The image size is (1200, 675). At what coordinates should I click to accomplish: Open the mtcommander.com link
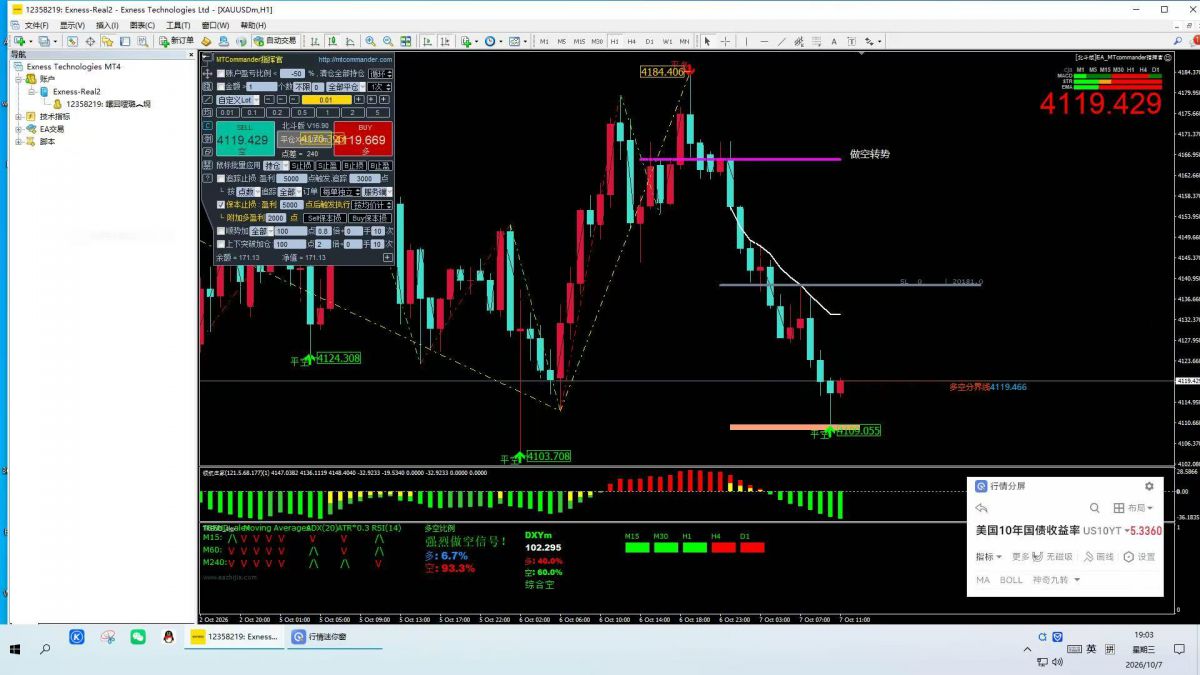pyautogui.click(x=354, y=60)
